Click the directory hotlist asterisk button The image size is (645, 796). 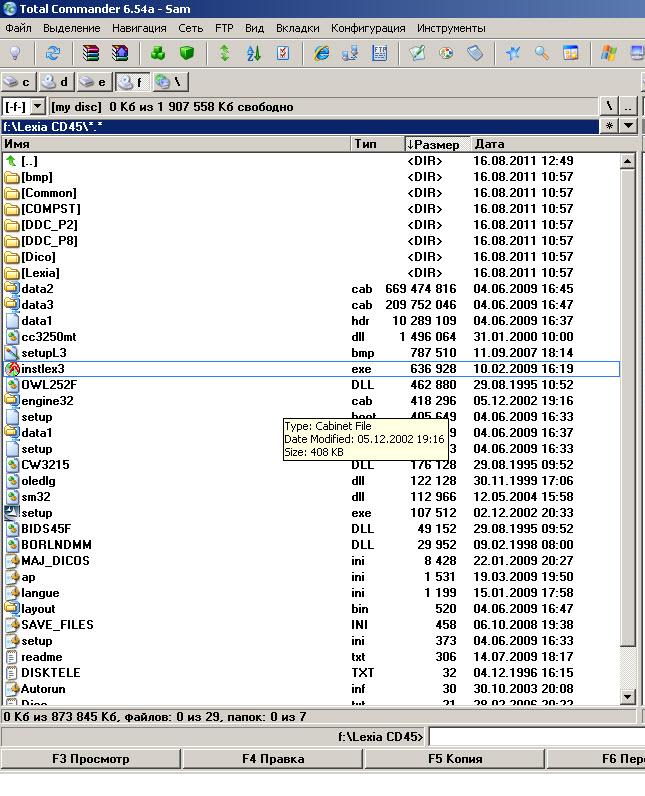[609, 126]
